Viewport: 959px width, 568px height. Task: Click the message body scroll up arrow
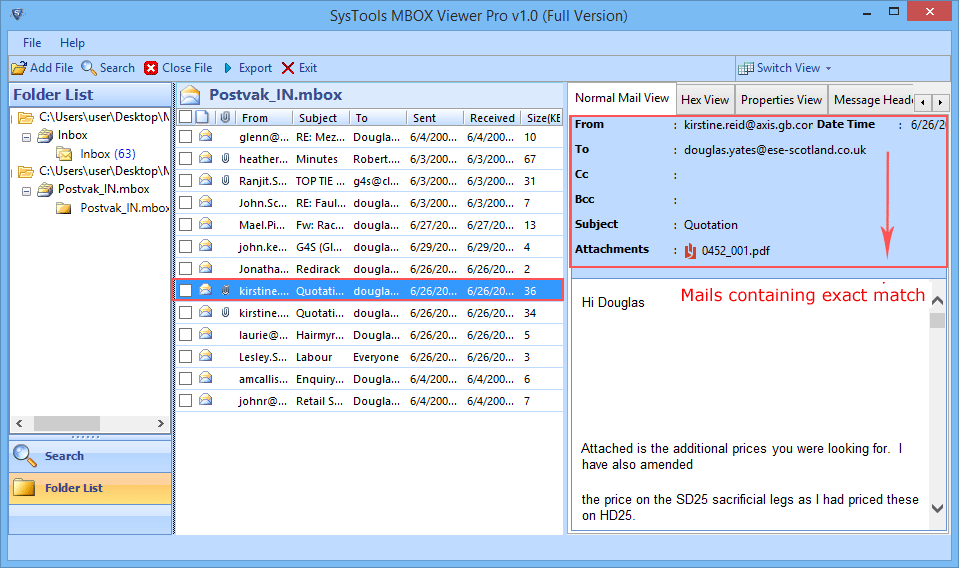coord(937,300)
